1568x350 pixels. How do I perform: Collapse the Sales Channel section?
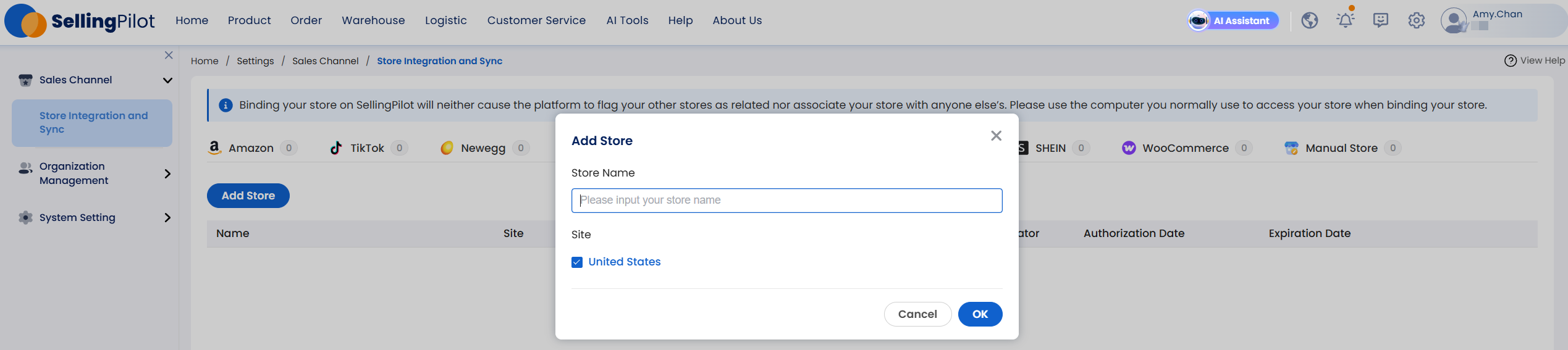point(167,80)
